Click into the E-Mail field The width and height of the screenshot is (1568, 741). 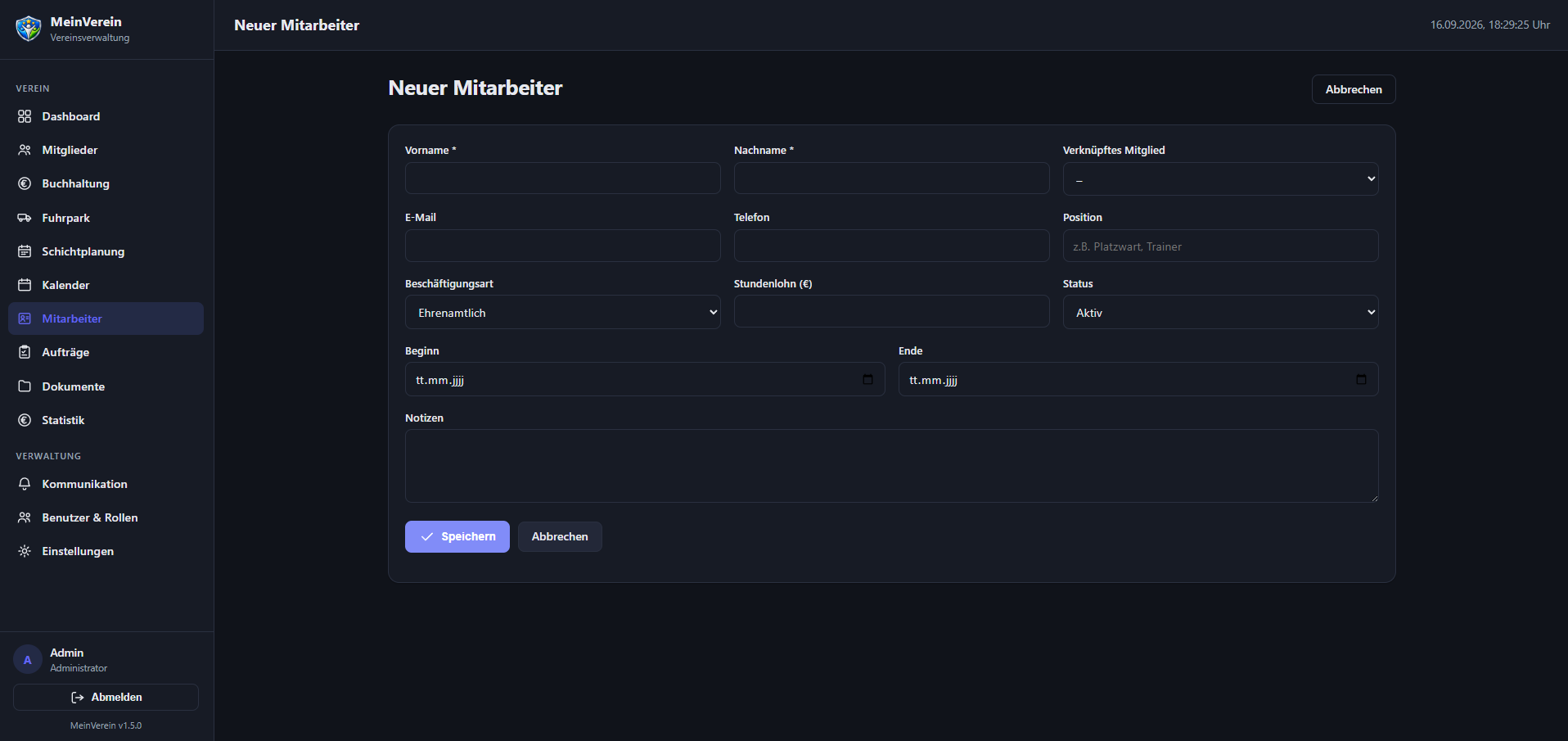562,246
